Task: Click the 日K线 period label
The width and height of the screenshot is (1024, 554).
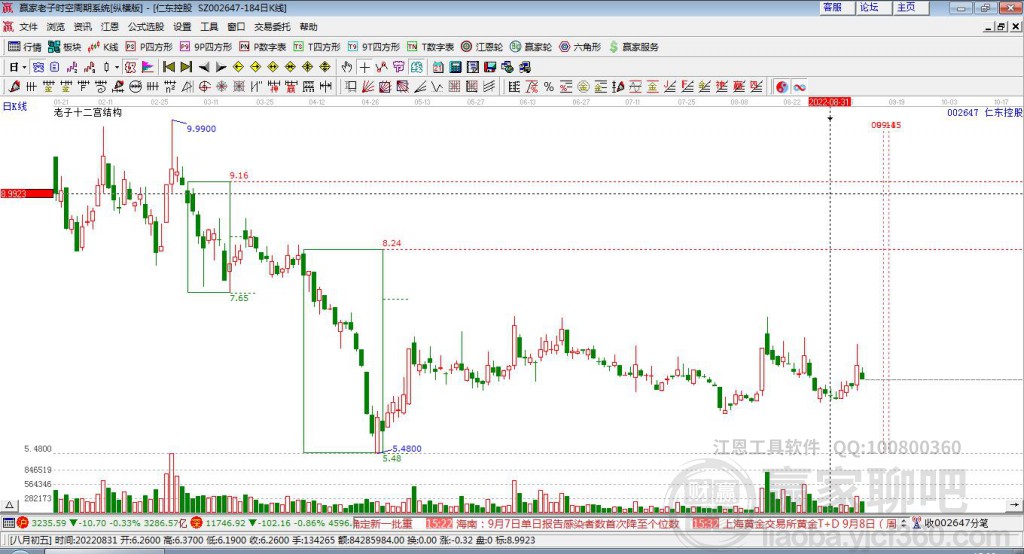Action: [15, 106]
